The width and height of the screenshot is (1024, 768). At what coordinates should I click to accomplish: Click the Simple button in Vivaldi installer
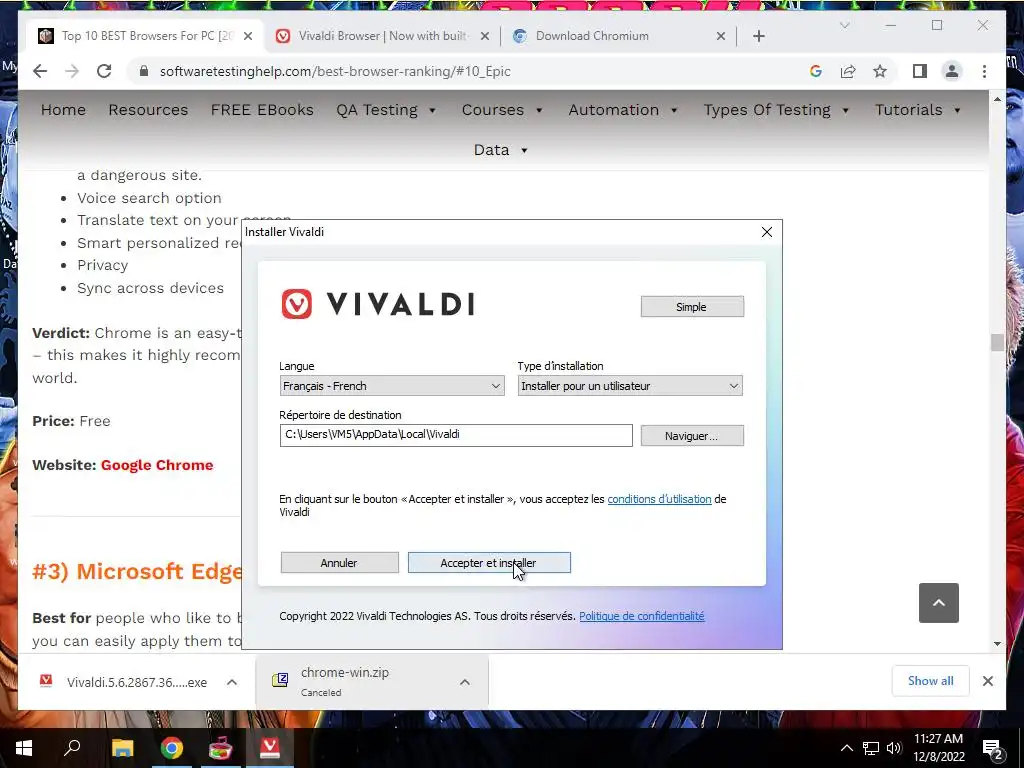click(692, 307)
